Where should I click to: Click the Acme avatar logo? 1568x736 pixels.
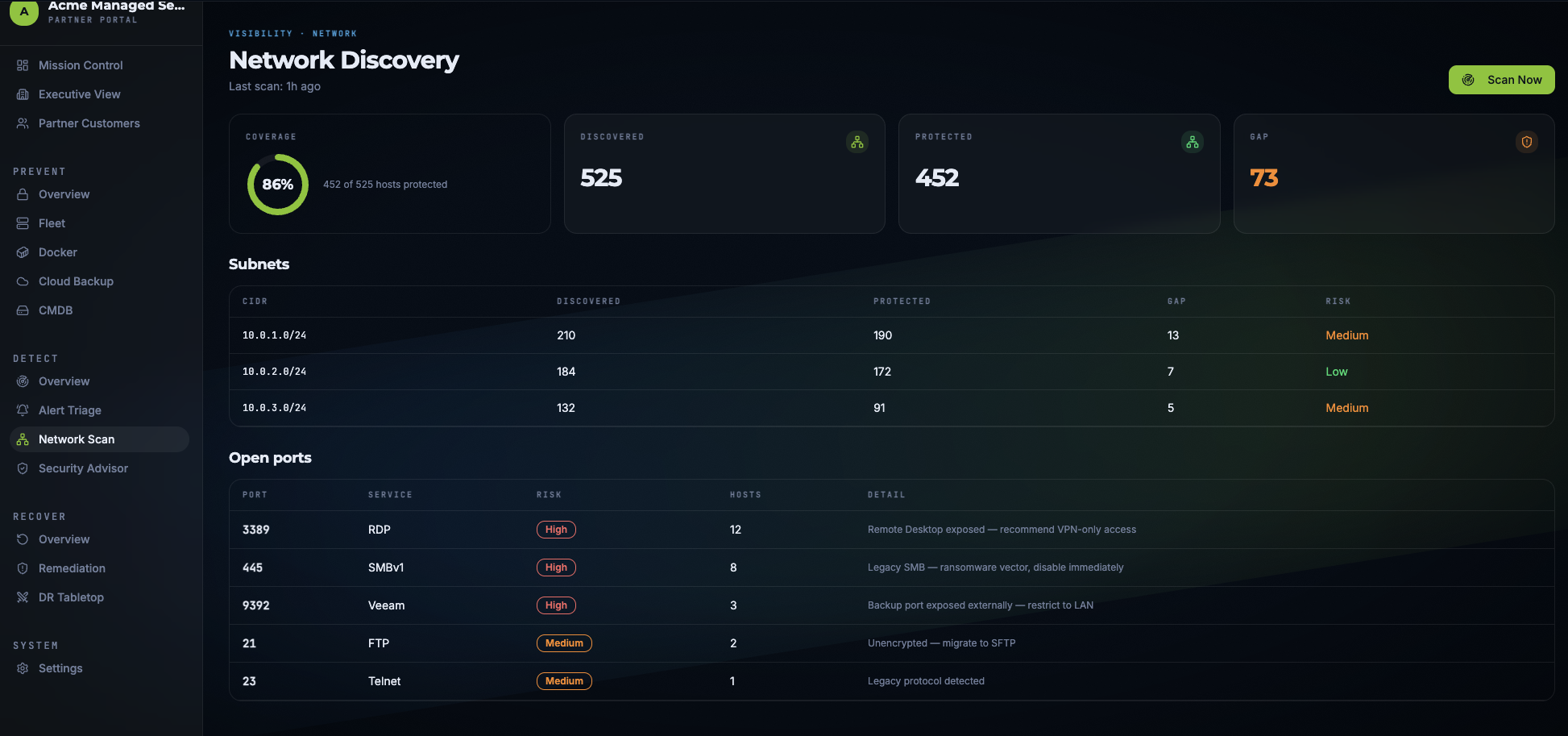click(24, 12)
